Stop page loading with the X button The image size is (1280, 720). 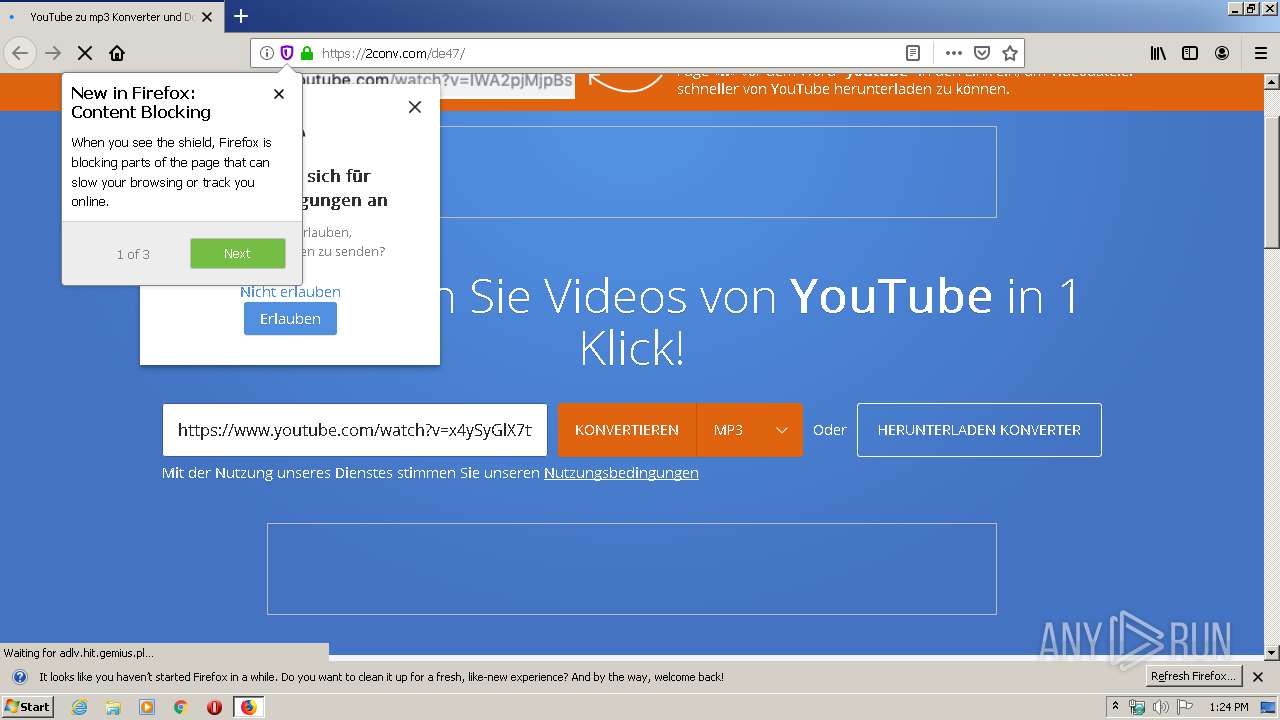click(85, 53)
